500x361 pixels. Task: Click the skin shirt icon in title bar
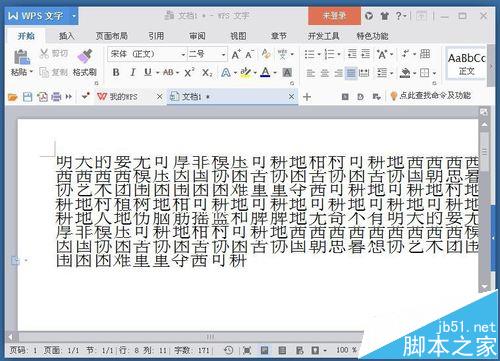(385, 16)
